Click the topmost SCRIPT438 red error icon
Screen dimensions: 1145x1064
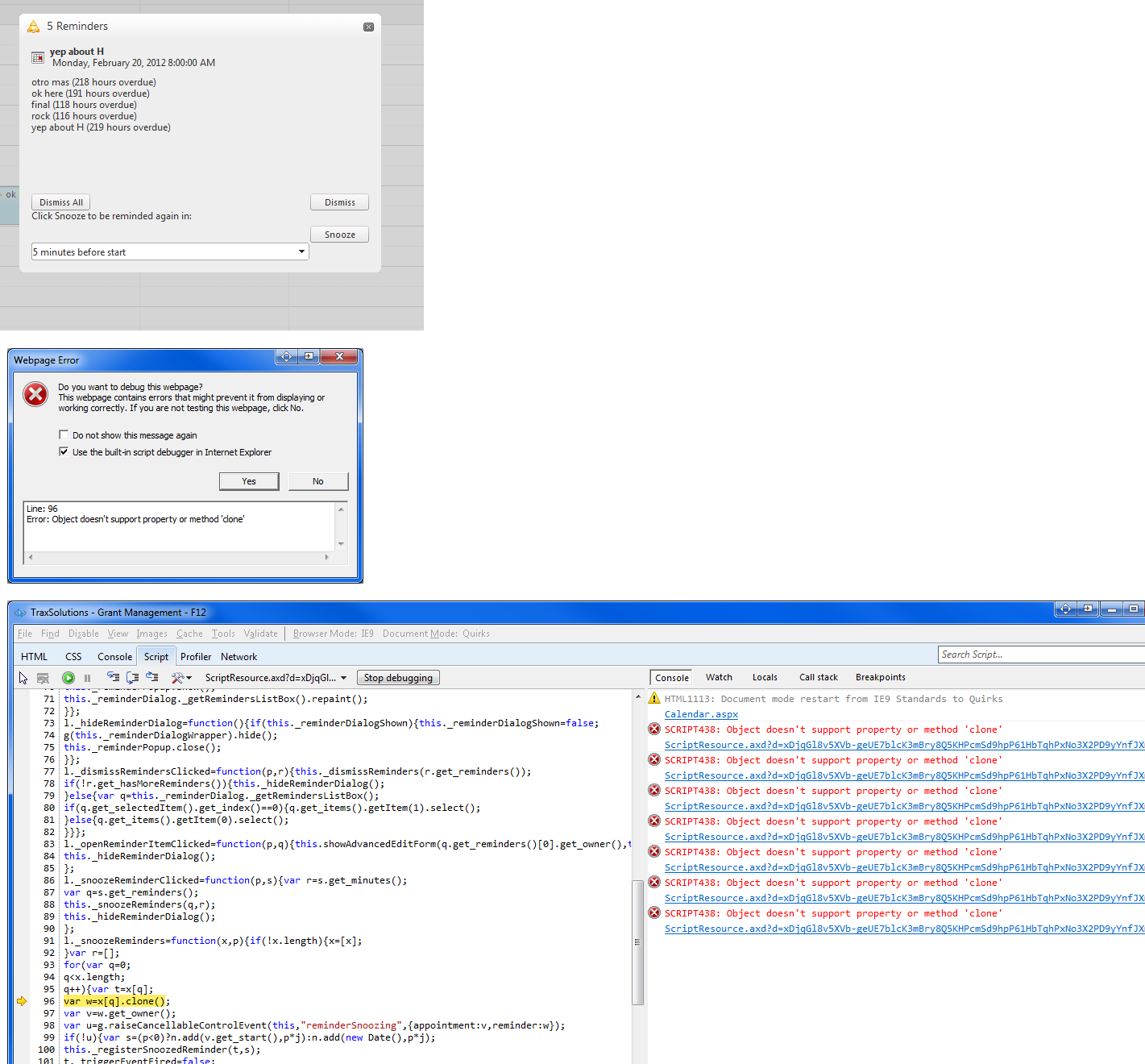click(654, 729)
